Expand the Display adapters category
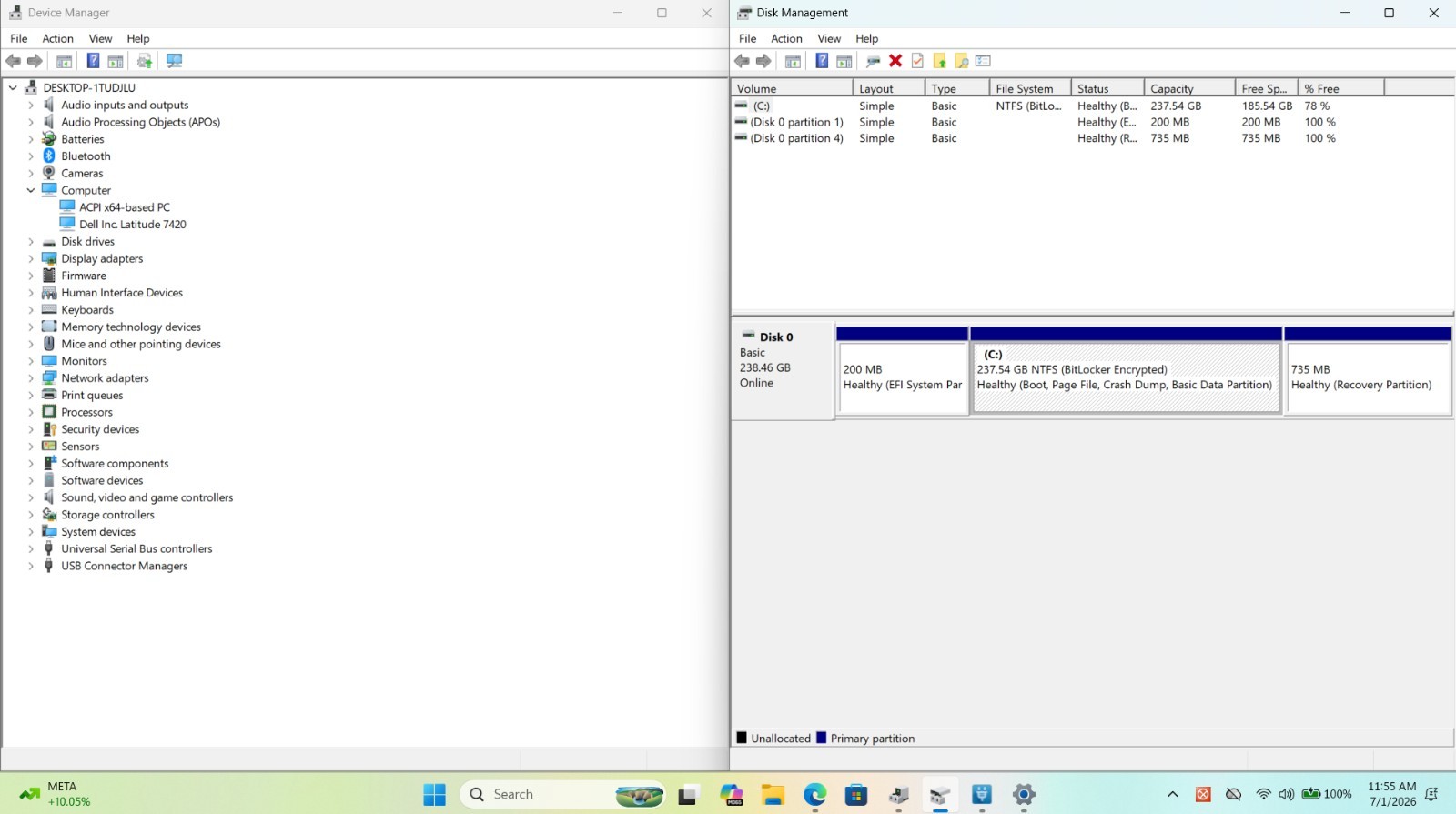This screenshot has height=814, width=1456. coord(31,259)
